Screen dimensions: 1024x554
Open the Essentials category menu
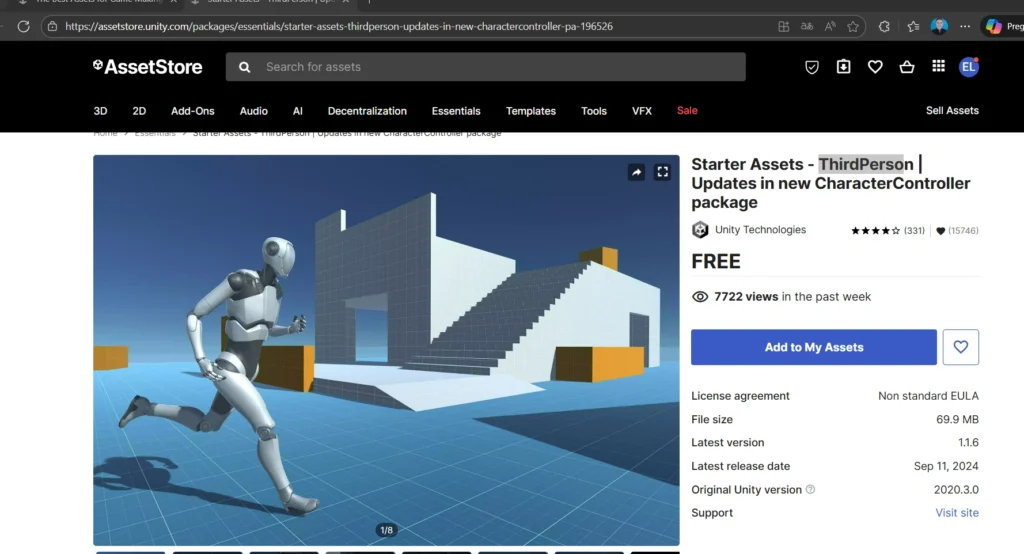pos(456,111)
